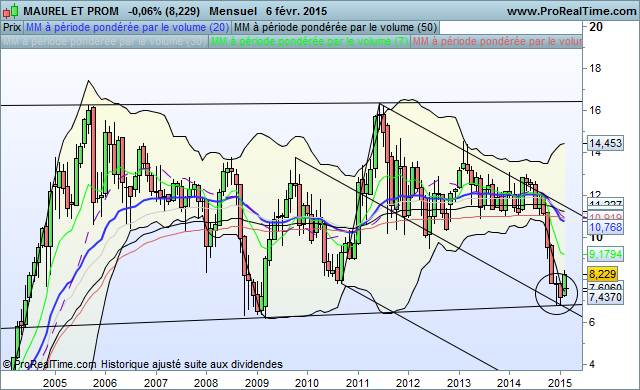
Task: Click the Mensuel timeframe label
Action: [x=233, y=11]
